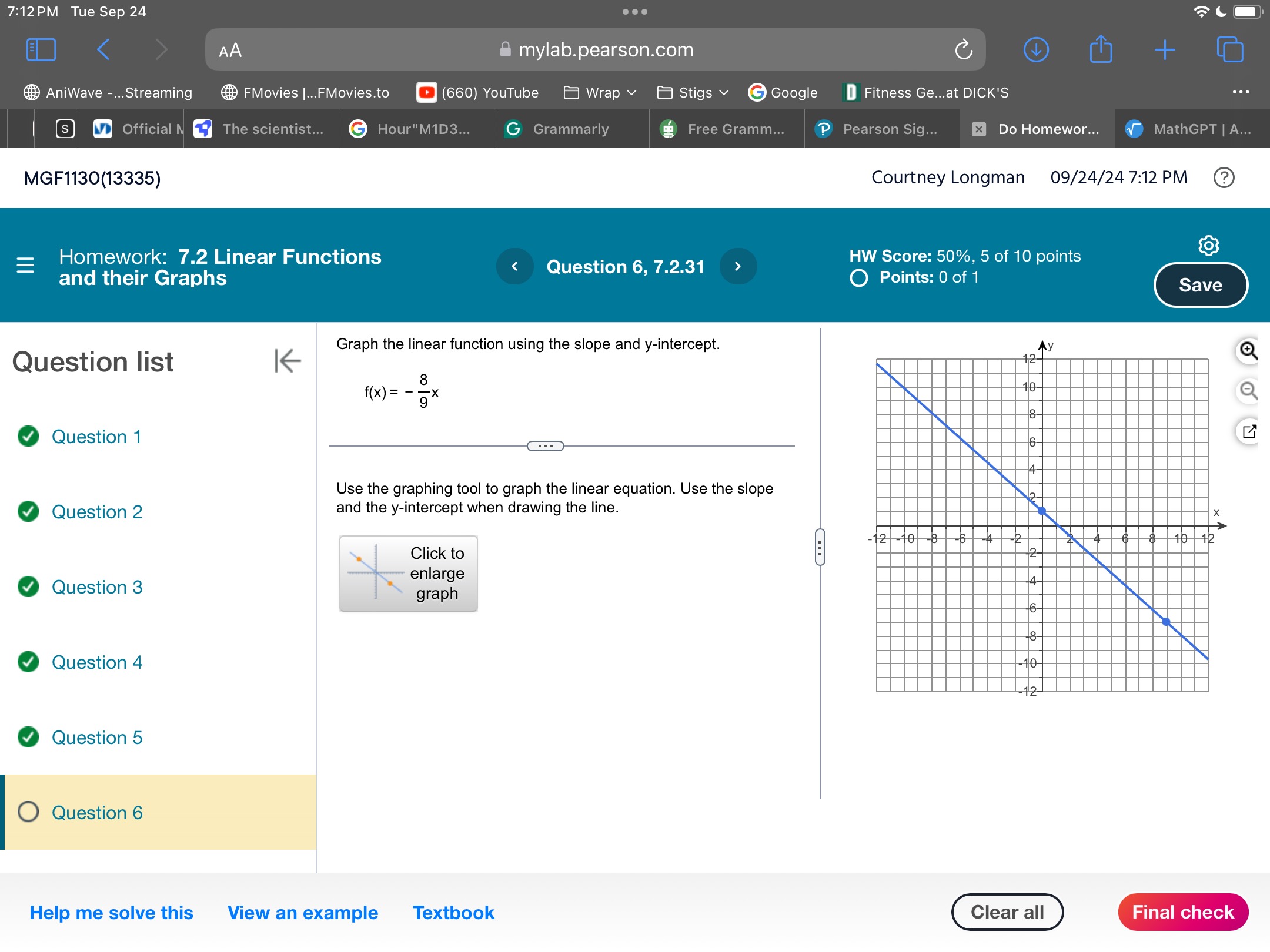This screenshot has height=952, width=1270.
Task: Go to the previous question arrow
Action: 515,266
